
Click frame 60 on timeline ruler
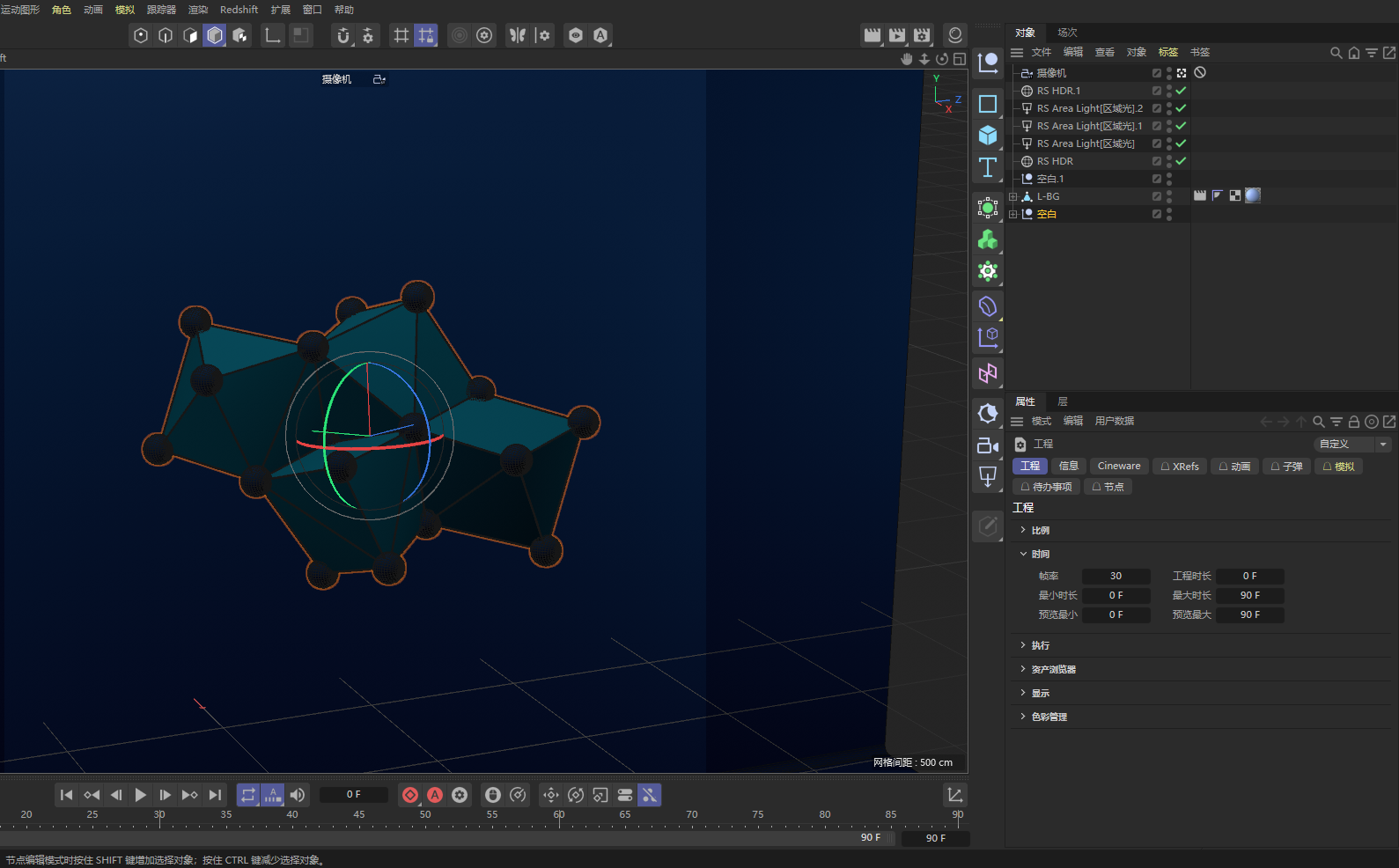click(x=559, y=815)
